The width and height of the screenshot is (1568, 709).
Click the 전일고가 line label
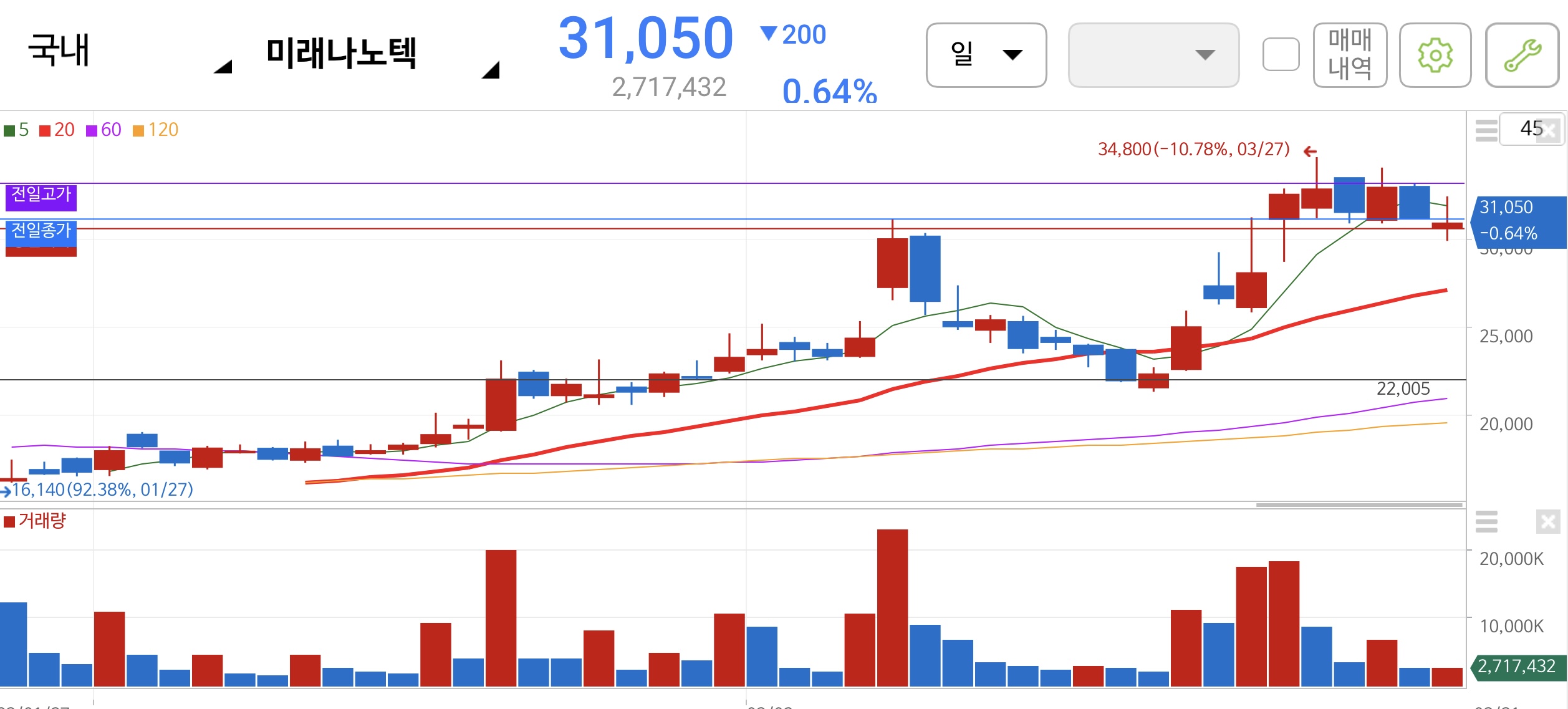(x=41, y=197)
